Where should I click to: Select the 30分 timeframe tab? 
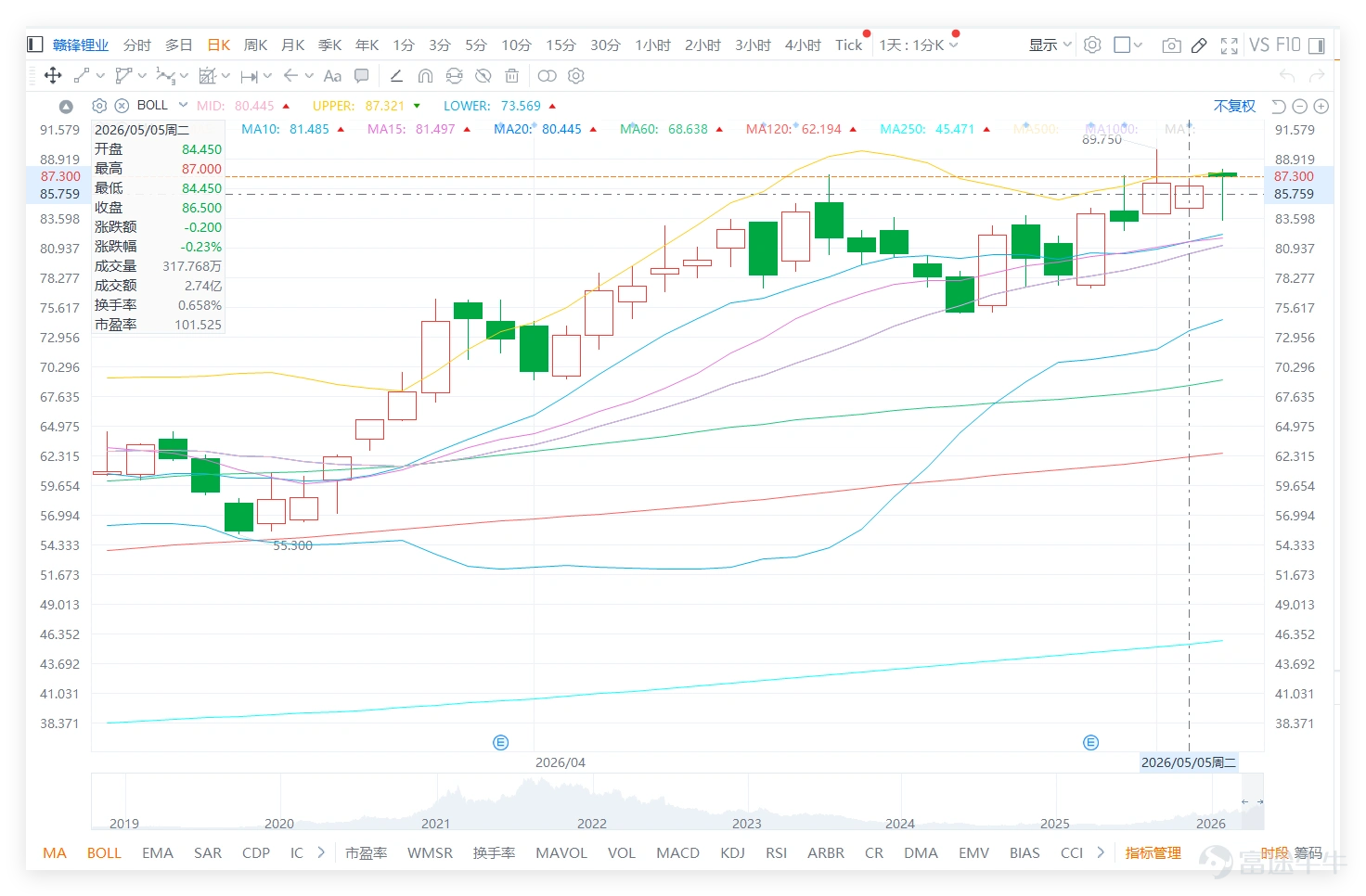605,45
